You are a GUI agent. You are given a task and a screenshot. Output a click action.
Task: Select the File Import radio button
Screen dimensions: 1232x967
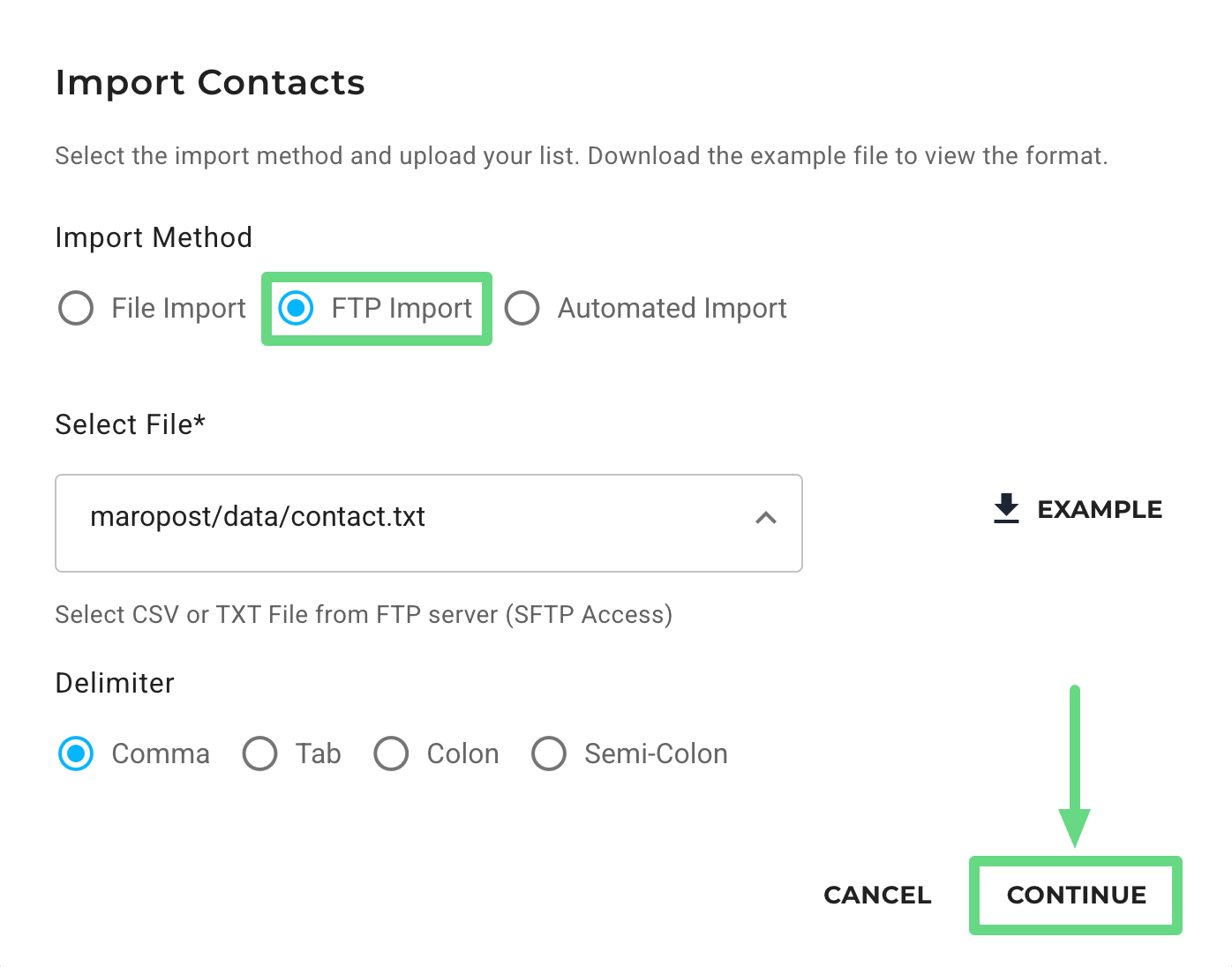pos(76,308)
